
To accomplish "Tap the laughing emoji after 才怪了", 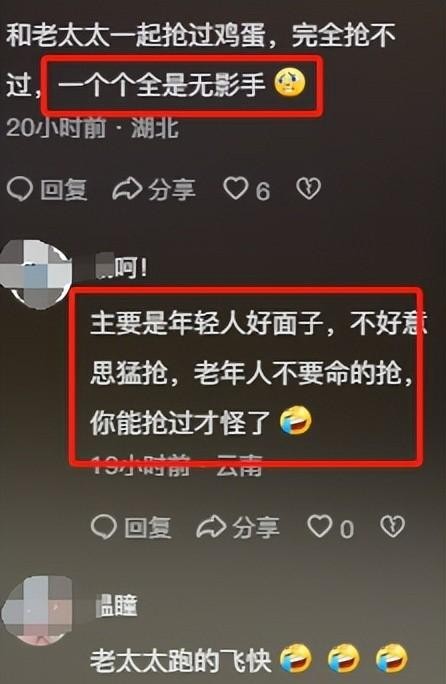I will [x=296, y=421].
